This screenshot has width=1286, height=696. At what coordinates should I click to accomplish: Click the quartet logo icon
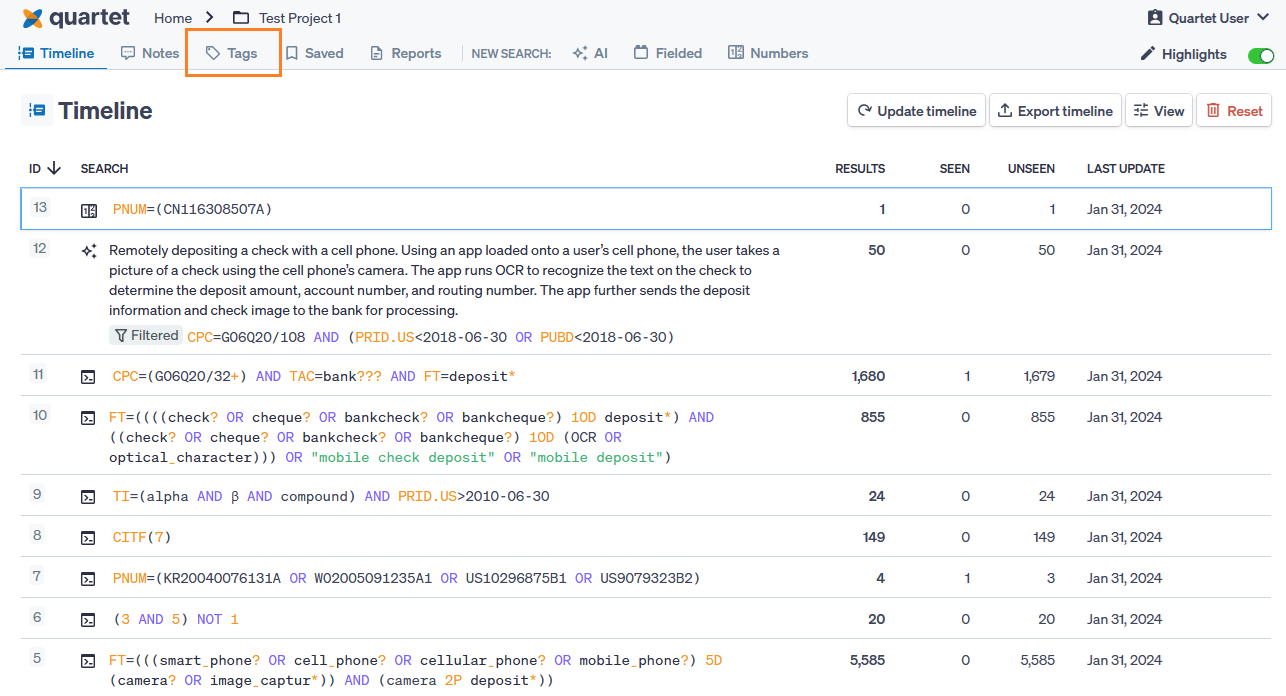[32, 18]
